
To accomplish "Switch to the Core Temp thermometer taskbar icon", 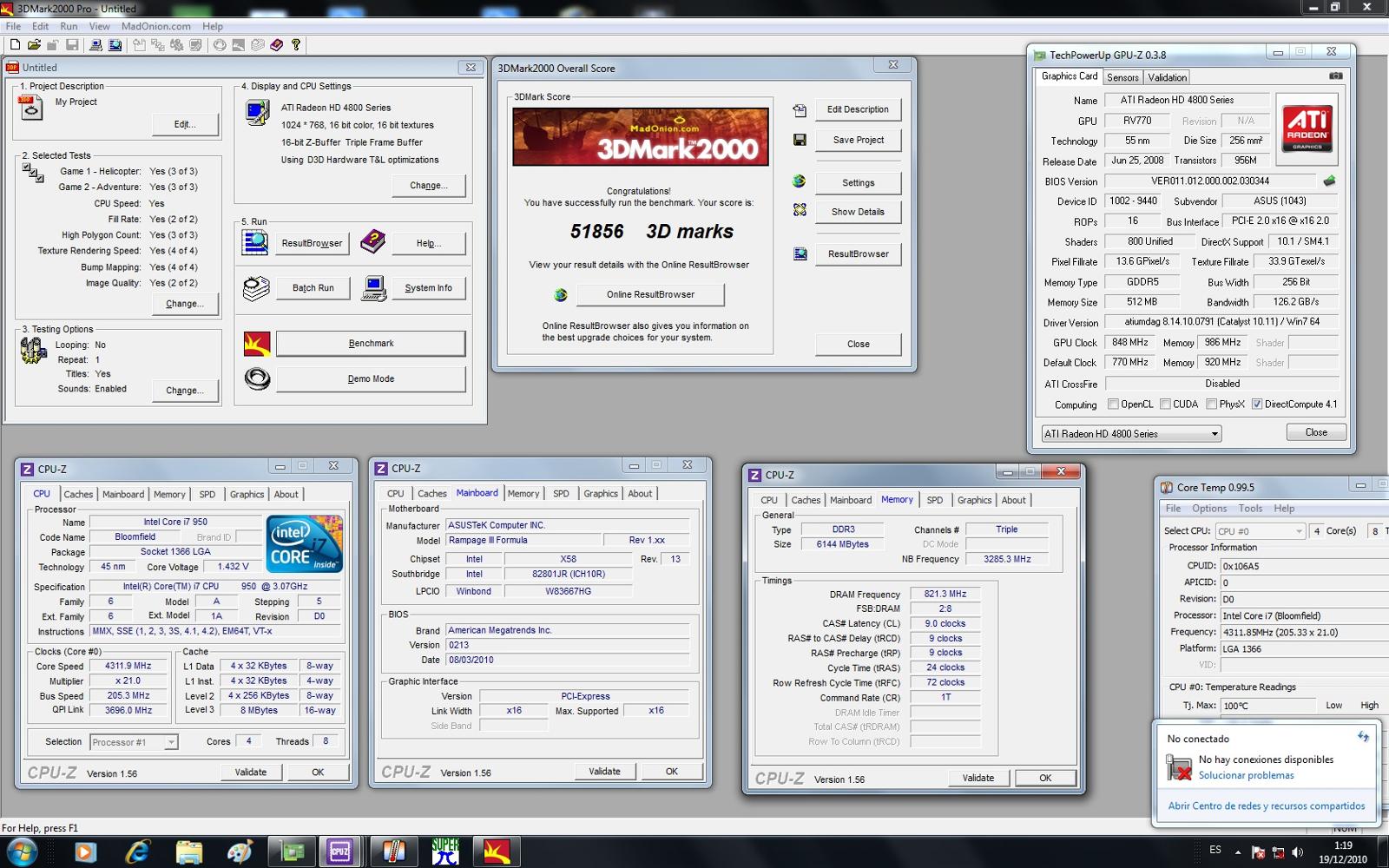I will coord(392,852).
